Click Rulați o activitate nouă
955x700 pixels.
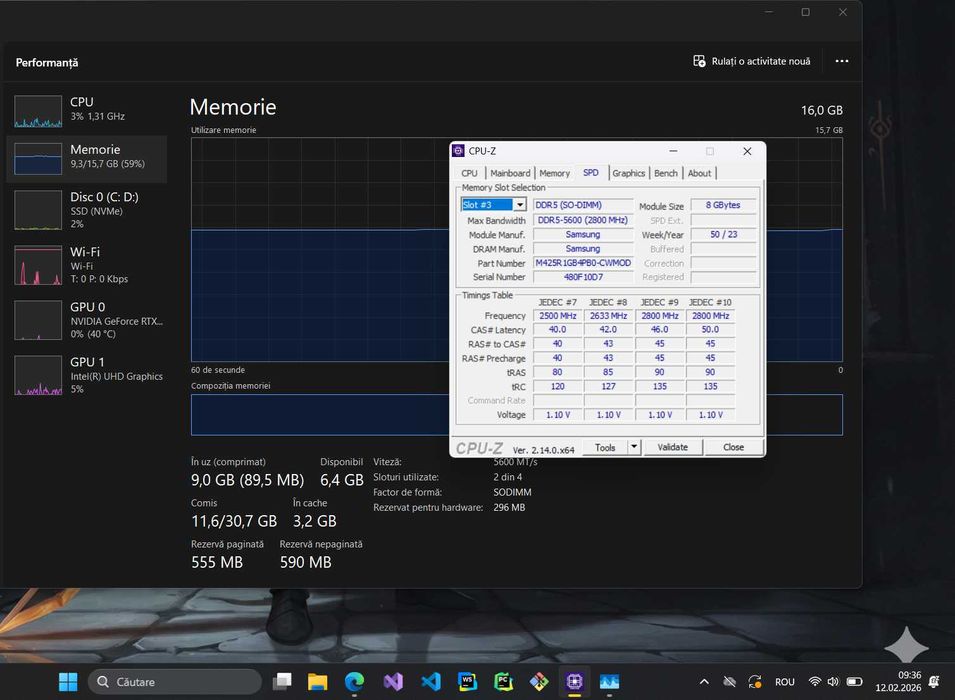(x=752, y=61)
